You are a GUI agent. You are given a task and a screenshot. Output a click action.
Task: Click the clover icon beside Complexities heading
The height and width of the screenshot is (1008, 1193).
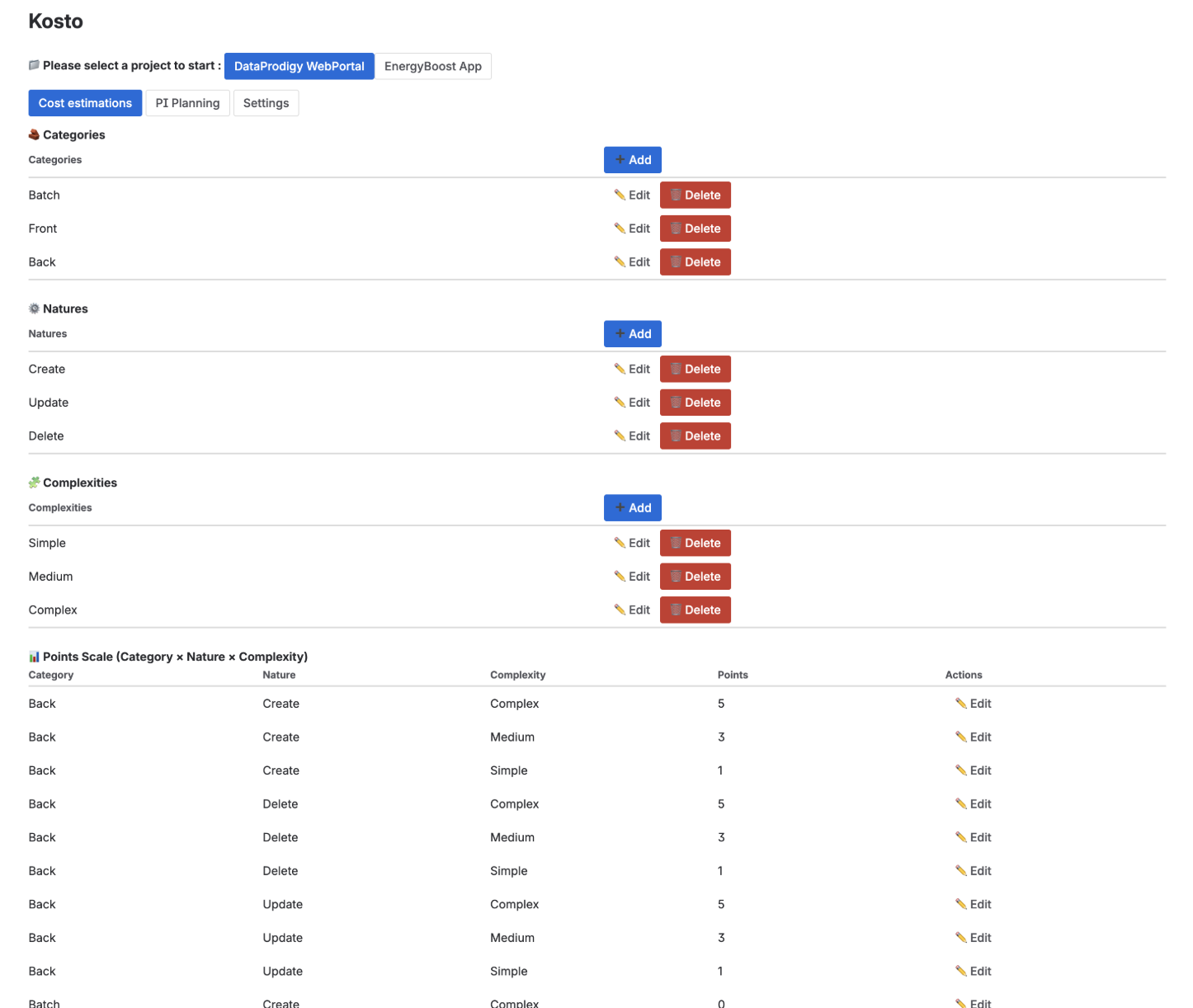34,483
